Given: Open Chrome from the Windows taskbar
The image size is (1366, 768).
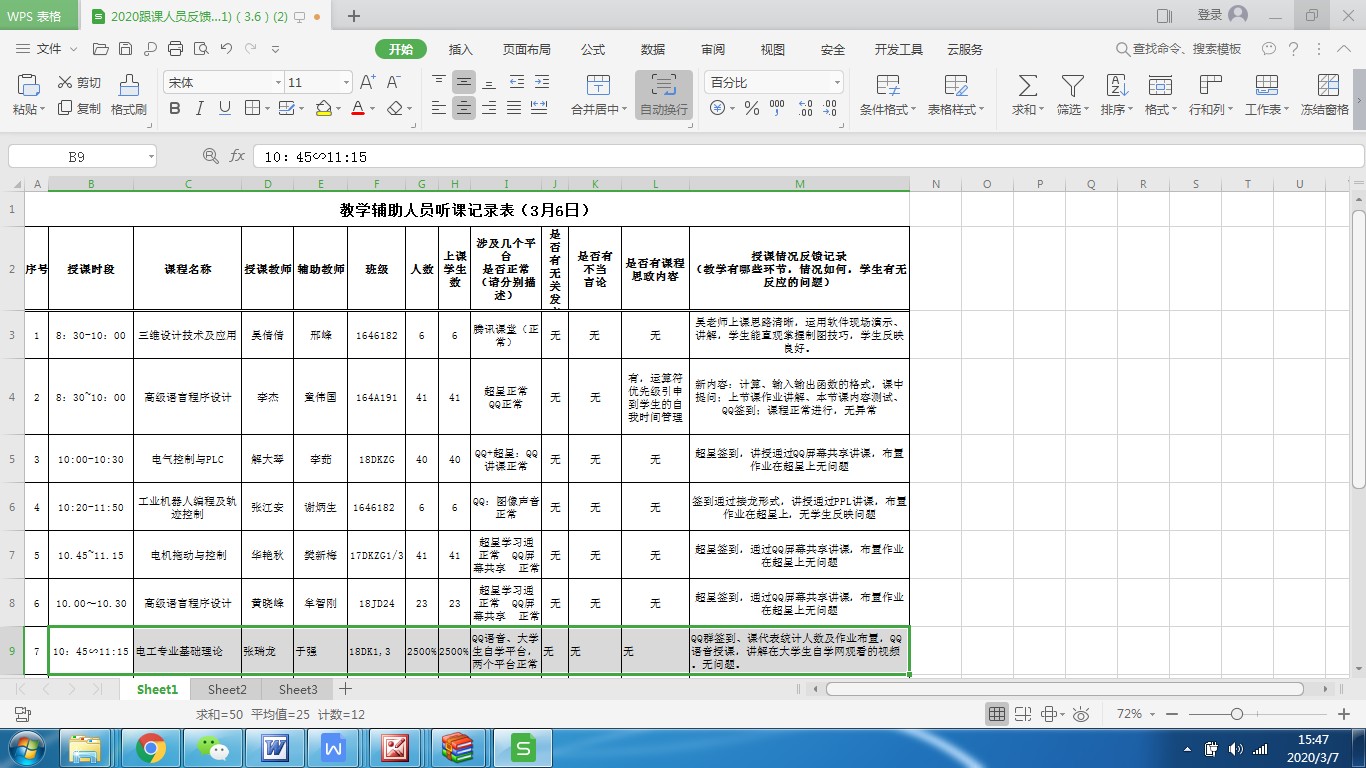Looking at the screenshot, I should pyautogui.click(x=152, y=747).
